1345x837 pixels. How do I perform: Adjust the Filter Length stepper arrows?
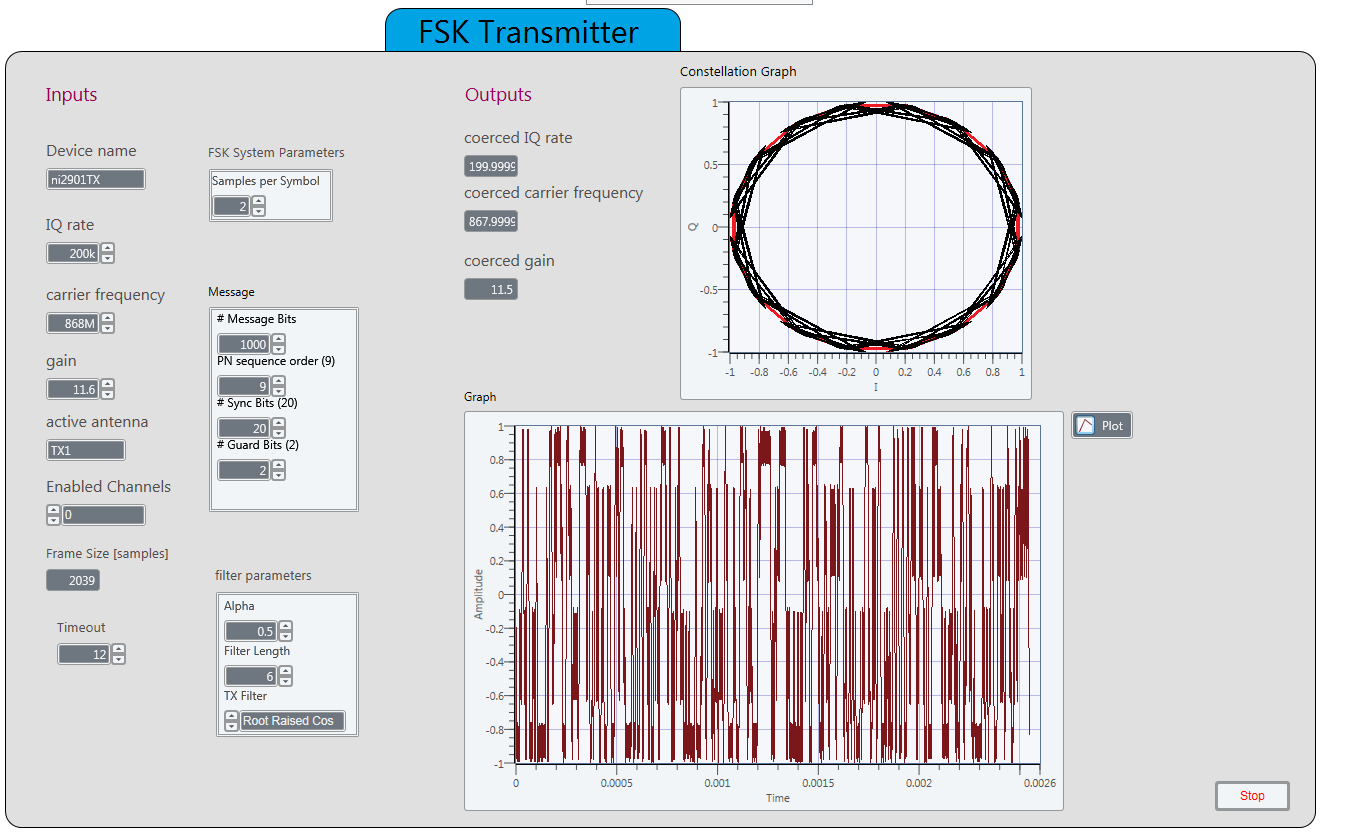286,676
